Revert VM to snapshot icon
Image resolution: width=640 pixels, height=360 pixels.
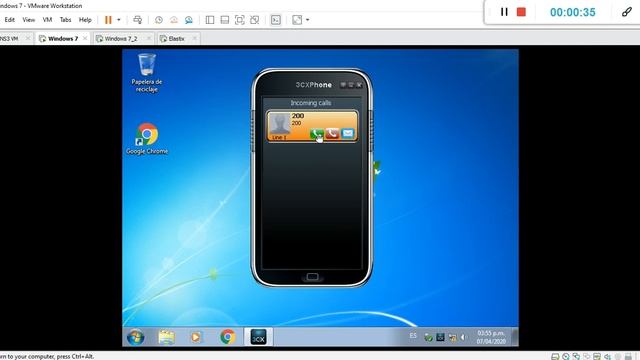point(174,20)
